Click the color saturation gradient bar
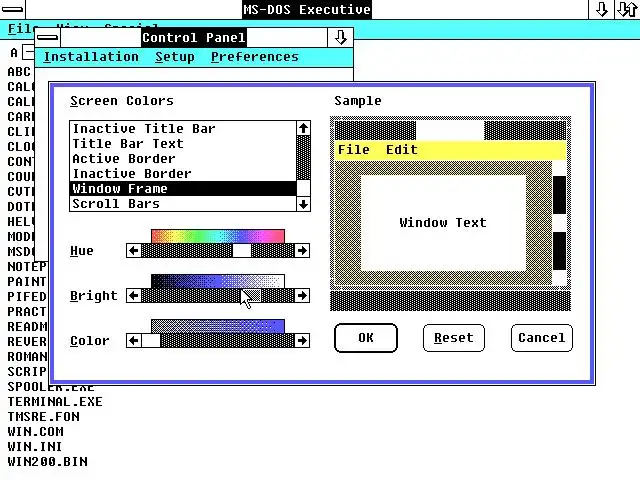The height and width of the screenshot is (480, 640). [218, 326]
